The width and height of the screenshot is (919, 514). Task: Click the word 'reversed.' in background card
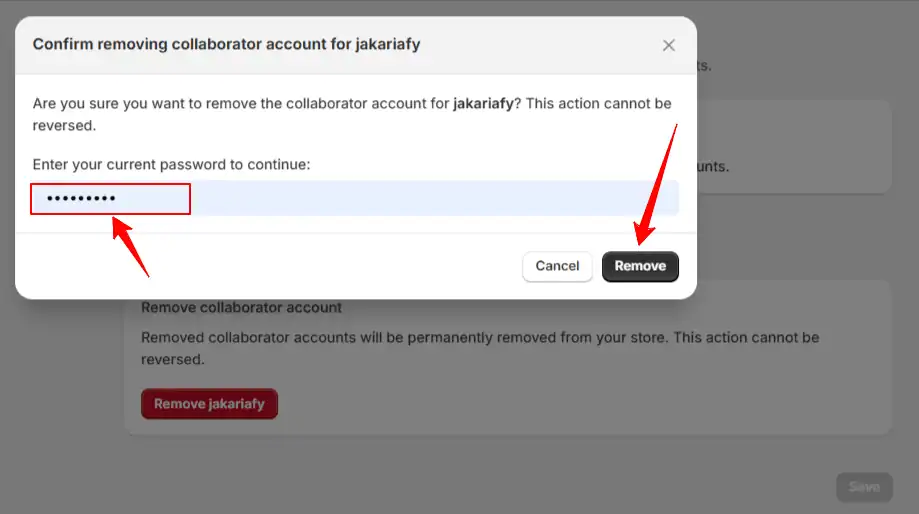pos(173,359)
